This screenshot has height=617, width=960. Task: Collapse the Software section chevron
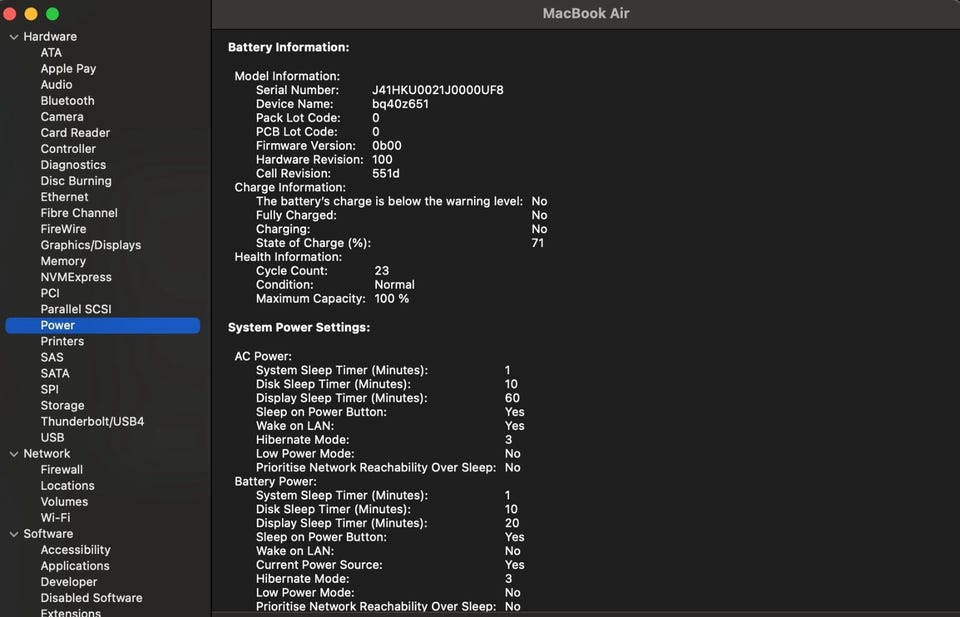(x=13, y=534)
